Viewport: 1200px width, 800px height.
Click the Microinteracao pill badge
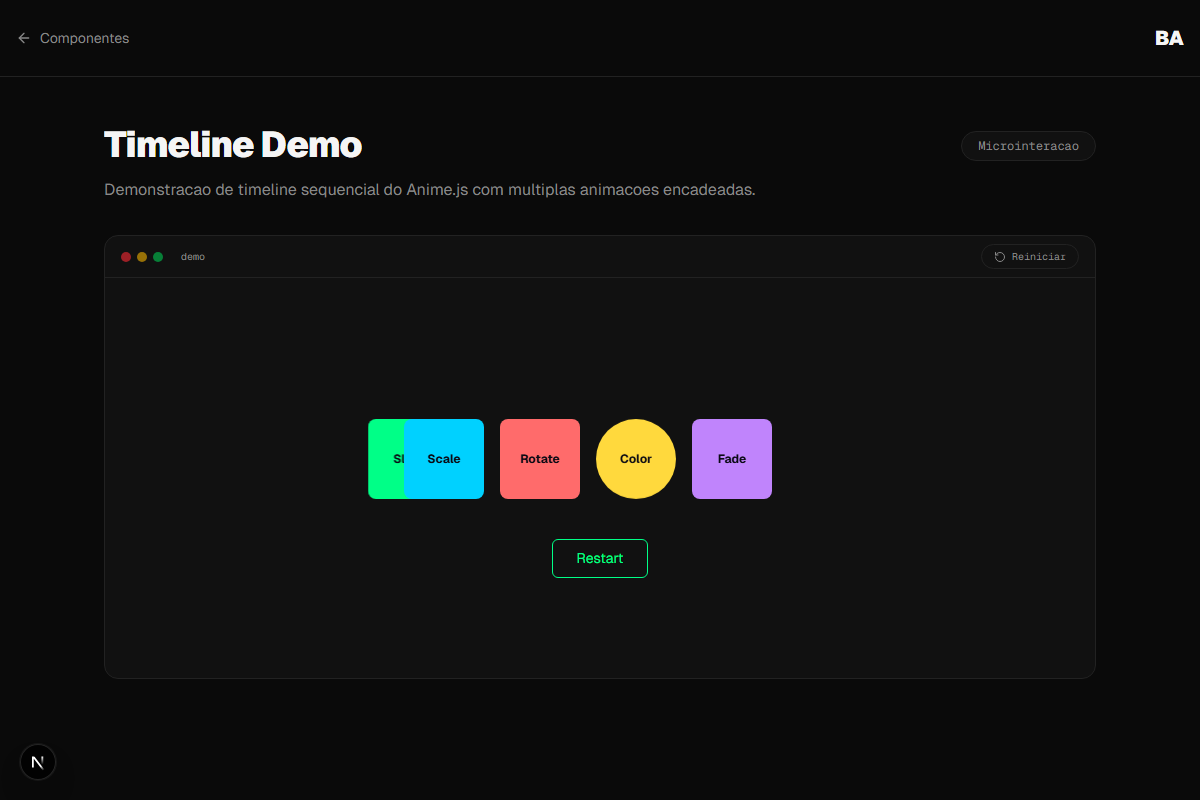coord(1028,145)
